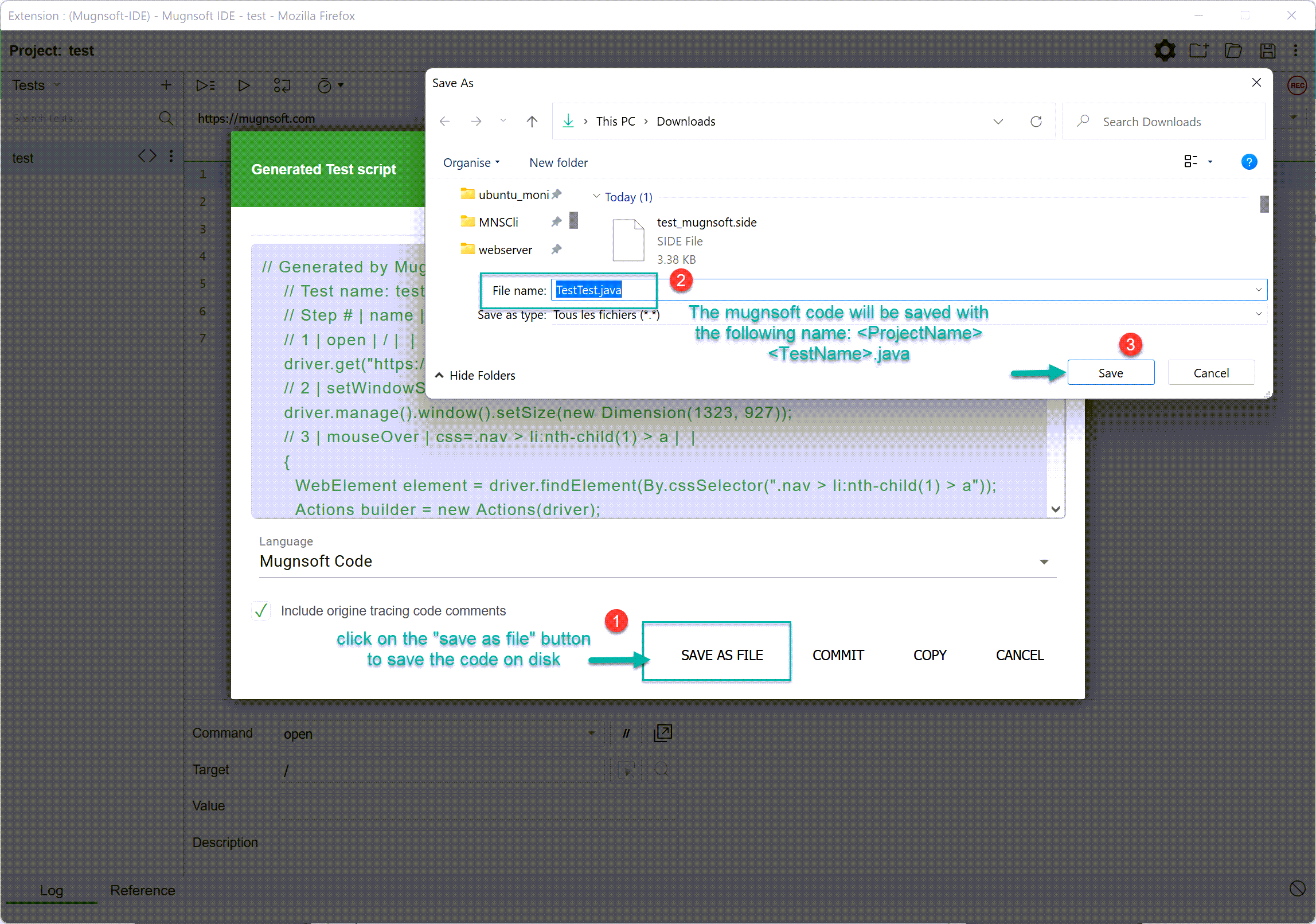
Task: Expand the Tests panel dropdown
Action: coord(57,85)
